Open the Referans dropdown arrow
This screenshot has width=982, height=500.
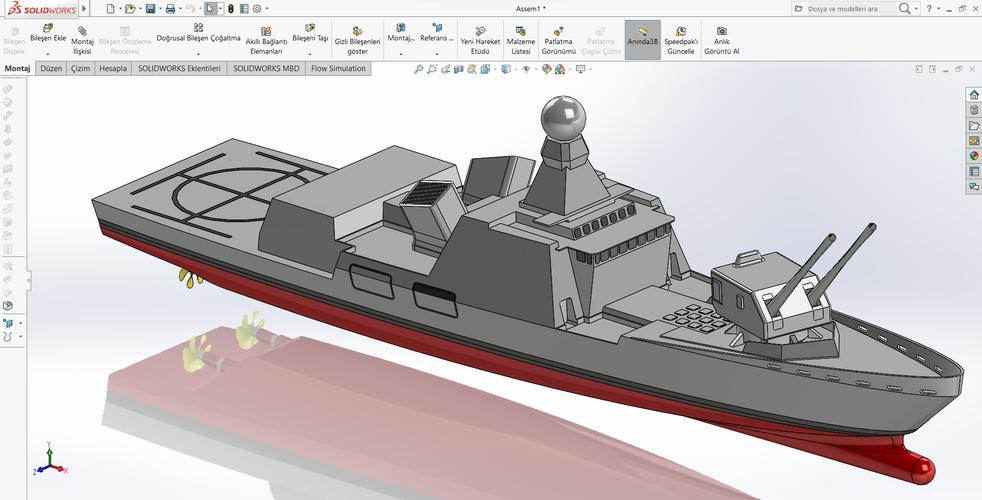[436, 54]
